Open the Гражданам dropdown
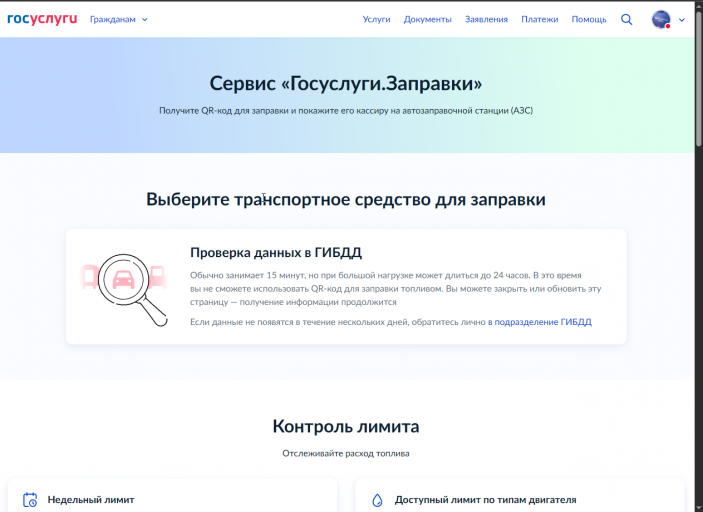Screen dimensions: 703x512 (118, 19)
